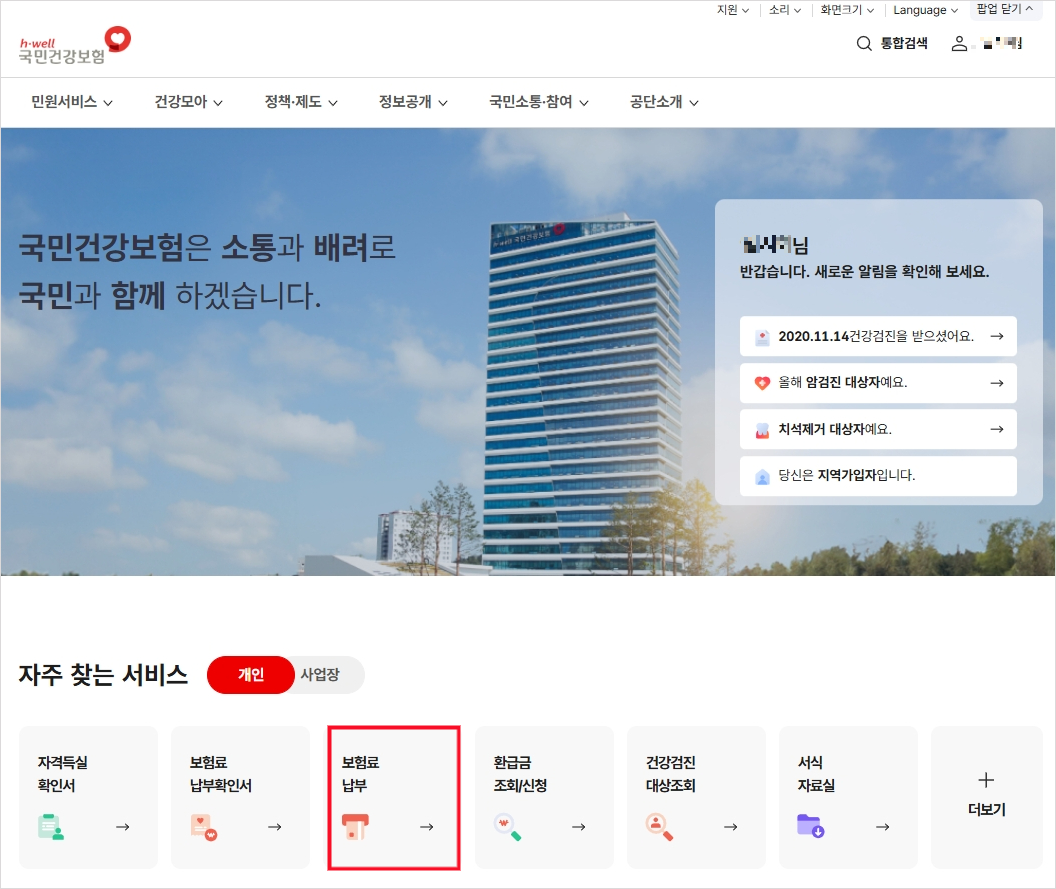Image resolution: width=1056 pixels, height=889 pixels.
Task: Expand the 공단소개 menu
Action: point(664,102)
